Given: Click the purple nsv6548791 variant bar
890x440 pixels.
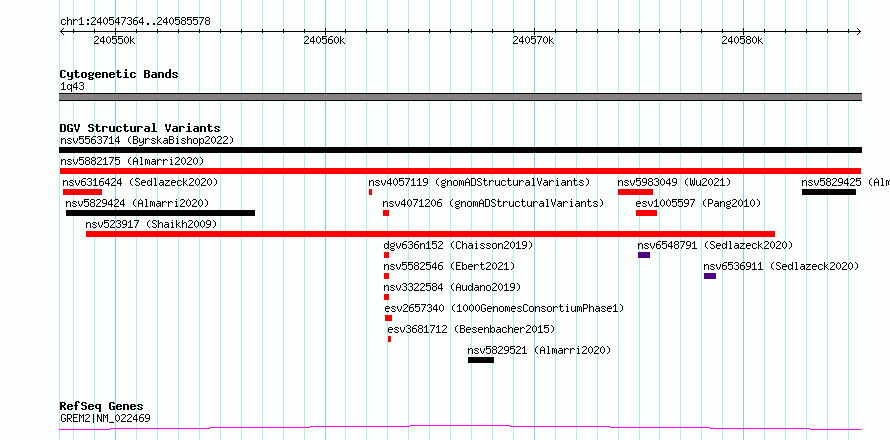Looking at the screenshot, I should pyautogui.click(x=644, y=255).
